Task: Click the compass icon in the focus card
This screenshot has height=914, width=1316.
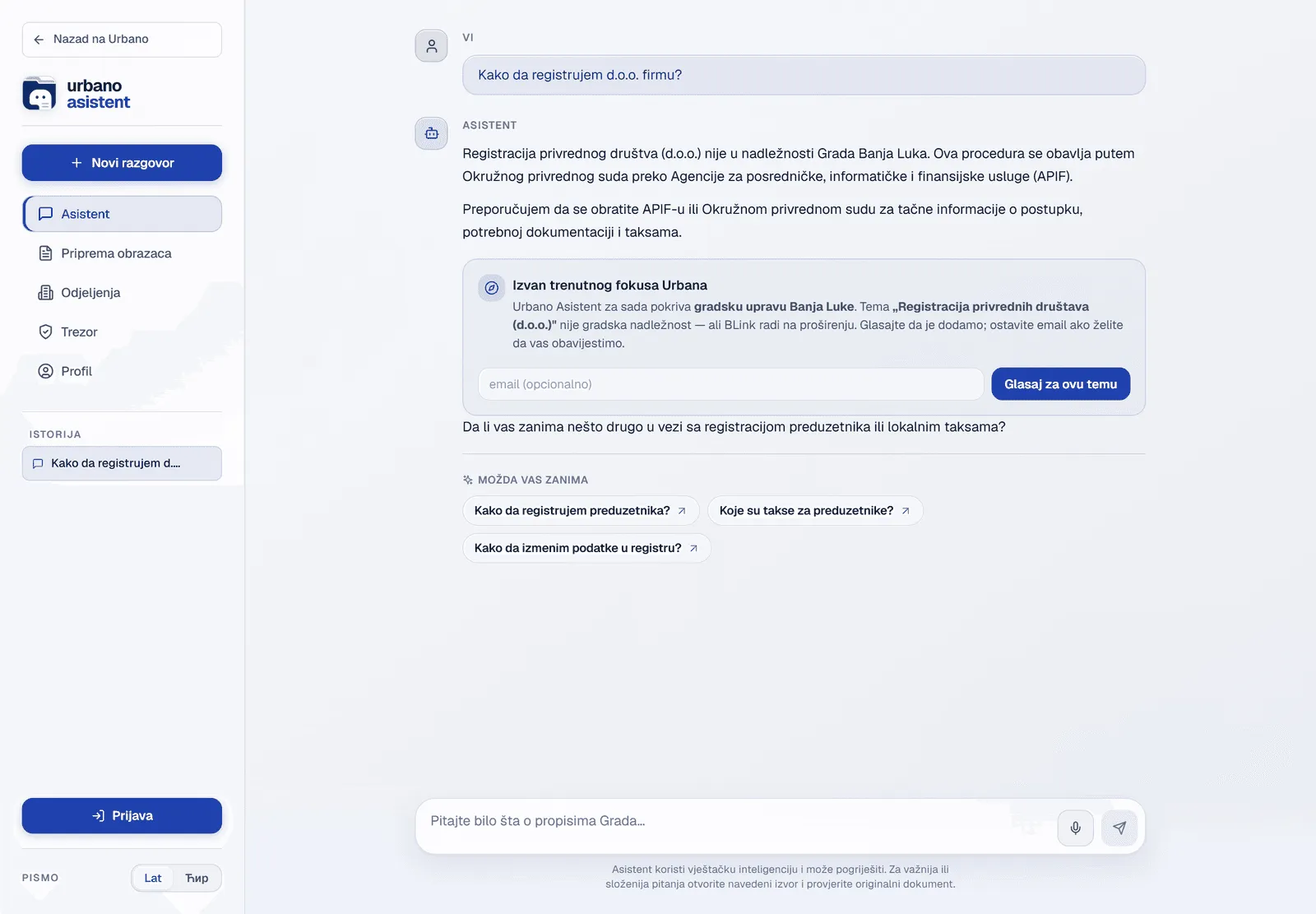Action: tap(491, 288)
